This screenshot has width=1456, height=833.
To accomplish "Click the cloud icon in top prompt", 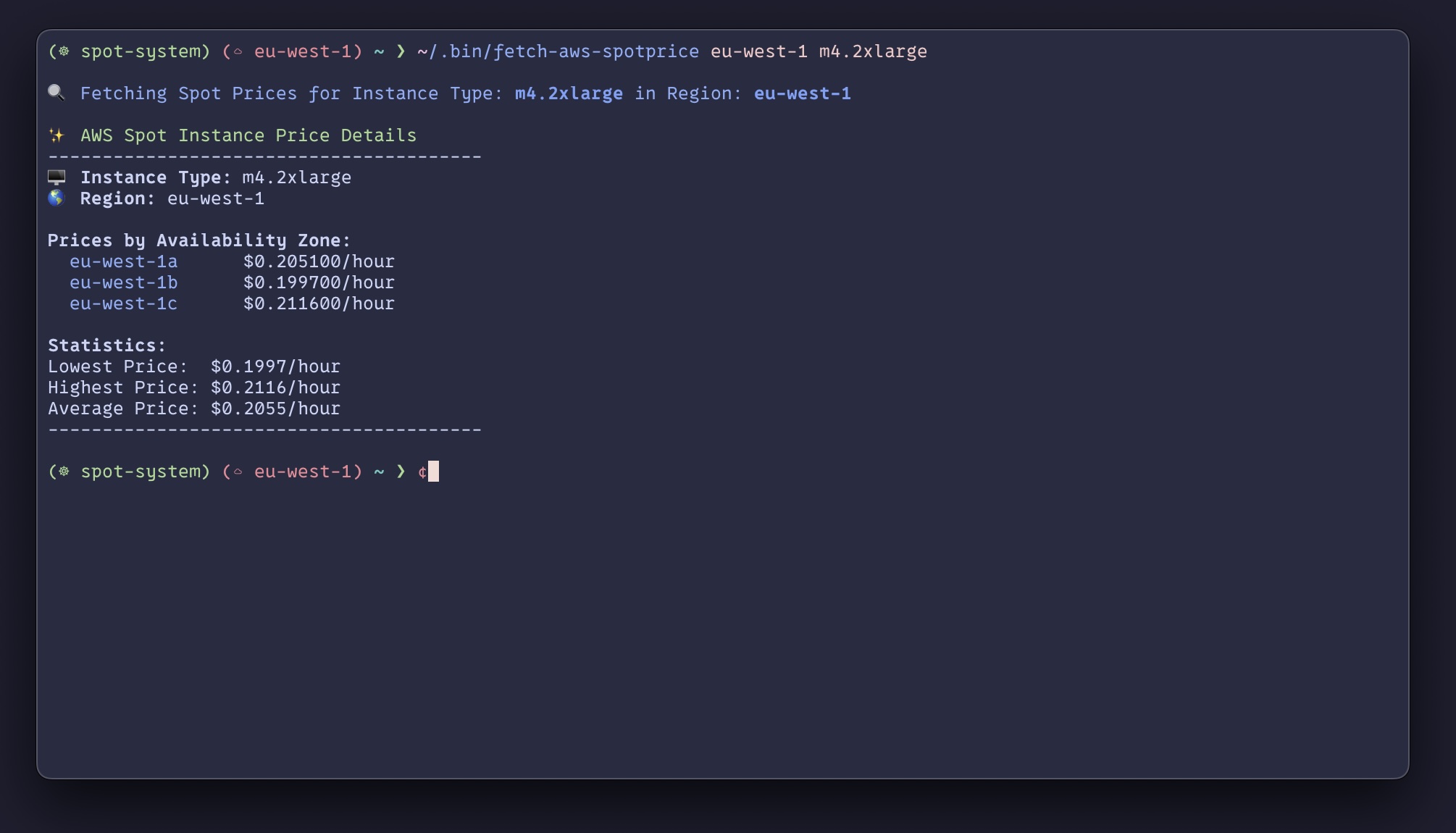I will (238, 51).
